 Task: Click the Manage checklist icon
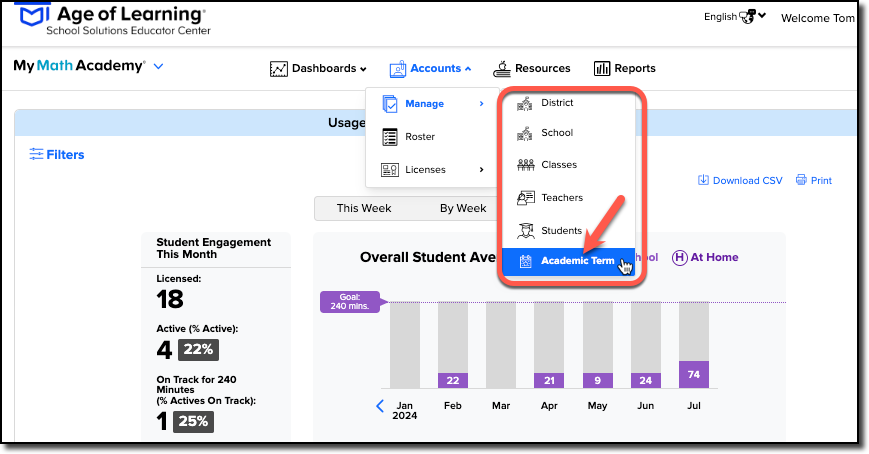390,104
